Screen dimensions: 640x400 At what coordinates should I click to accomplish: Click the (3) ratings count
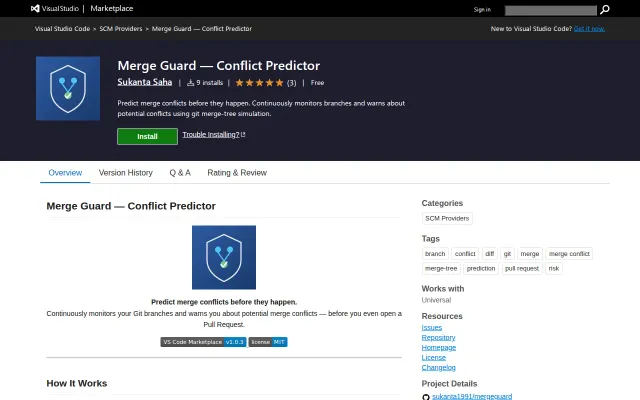click(x=291, y=83)
